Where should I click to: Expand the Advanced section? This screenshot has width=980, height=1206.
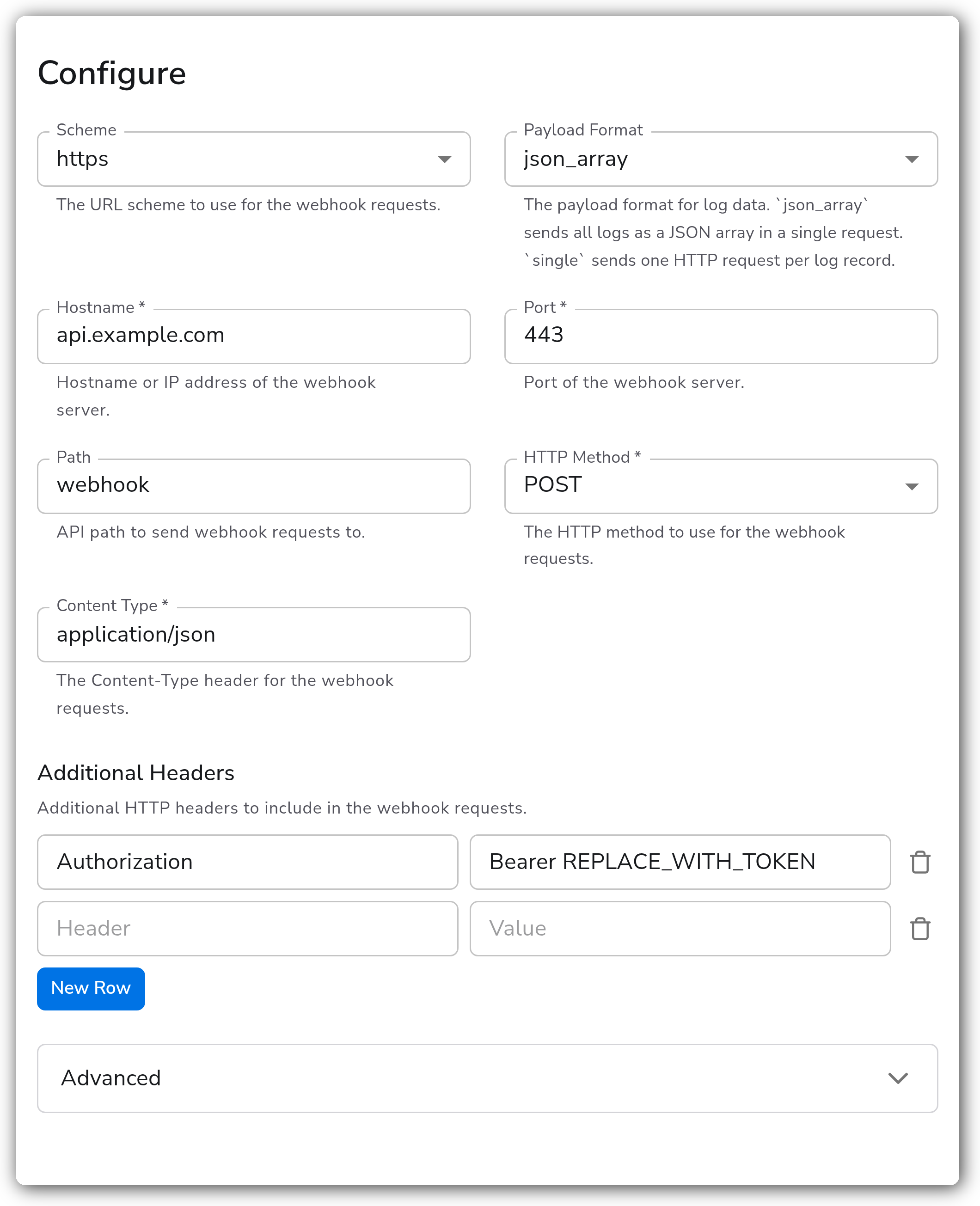487,1078
